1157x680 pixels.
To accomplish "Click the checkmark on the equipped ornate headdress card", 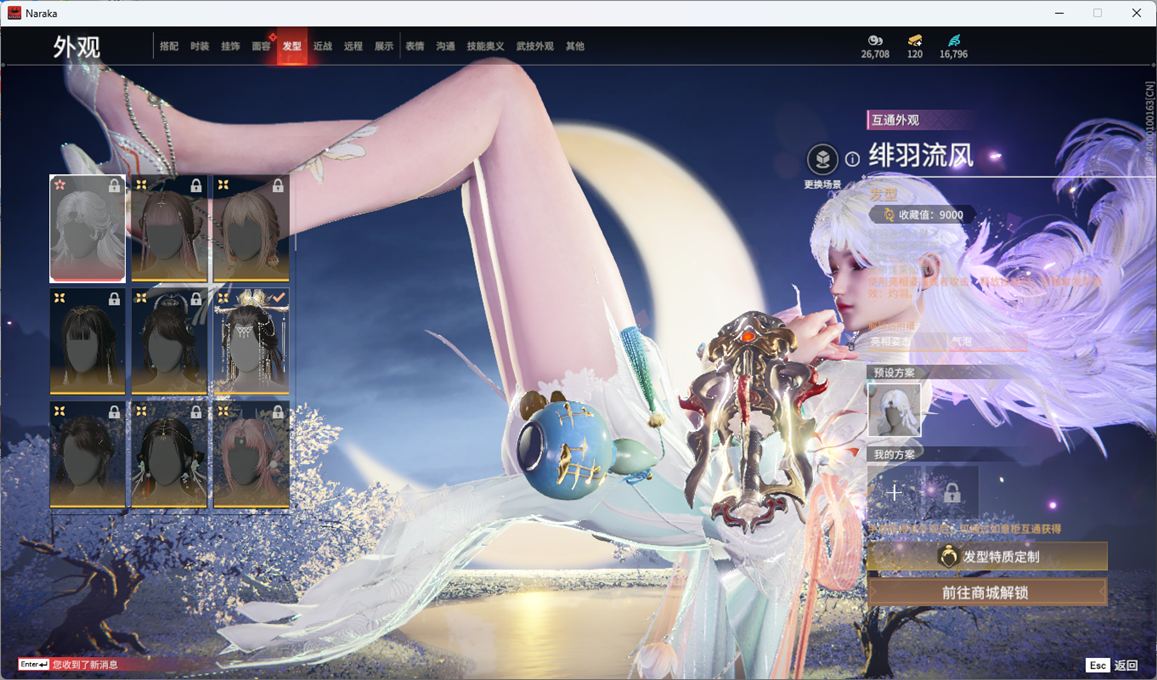I will [x=278, y=298].
